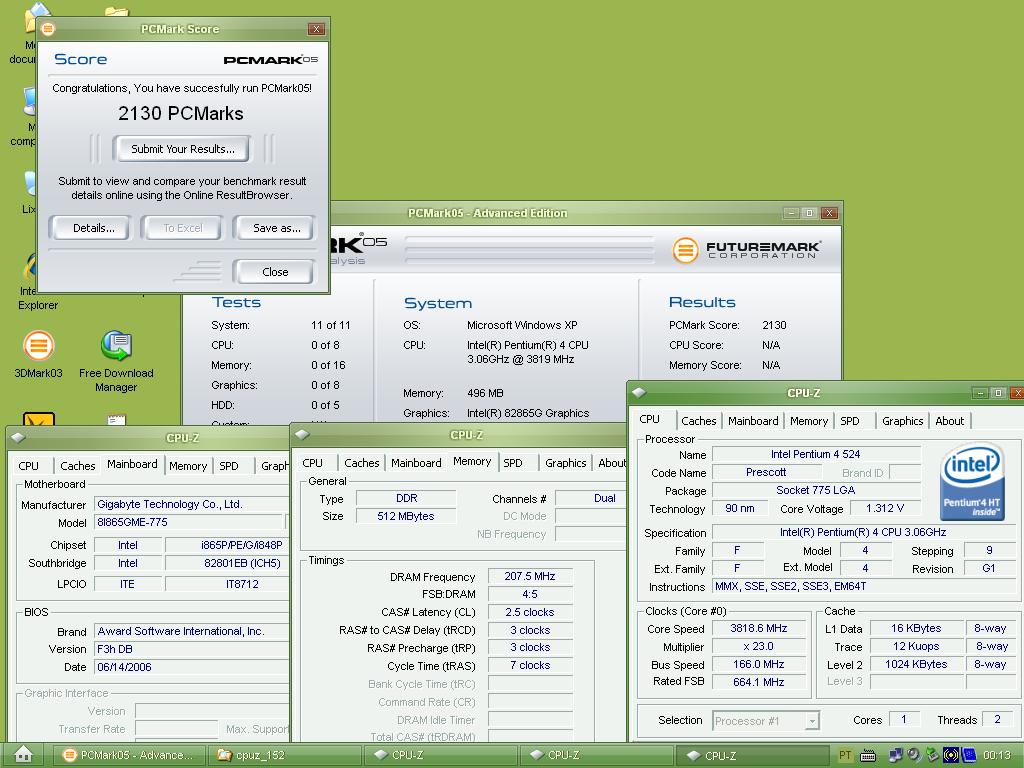The image size is (1024, 768).
Task: Click the Manufacturer Gigabyte Technology field
Action: (191, 504)
